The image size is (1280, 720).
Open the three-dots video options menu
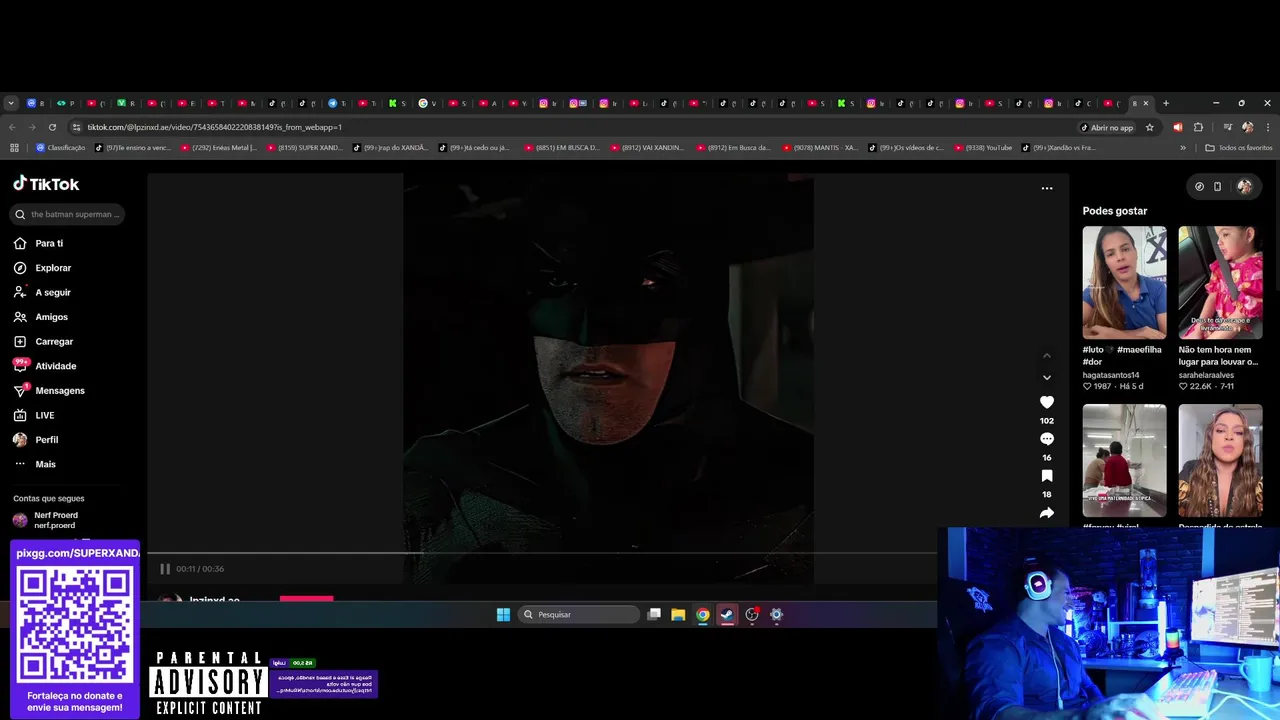click(x=1047, y=188)
